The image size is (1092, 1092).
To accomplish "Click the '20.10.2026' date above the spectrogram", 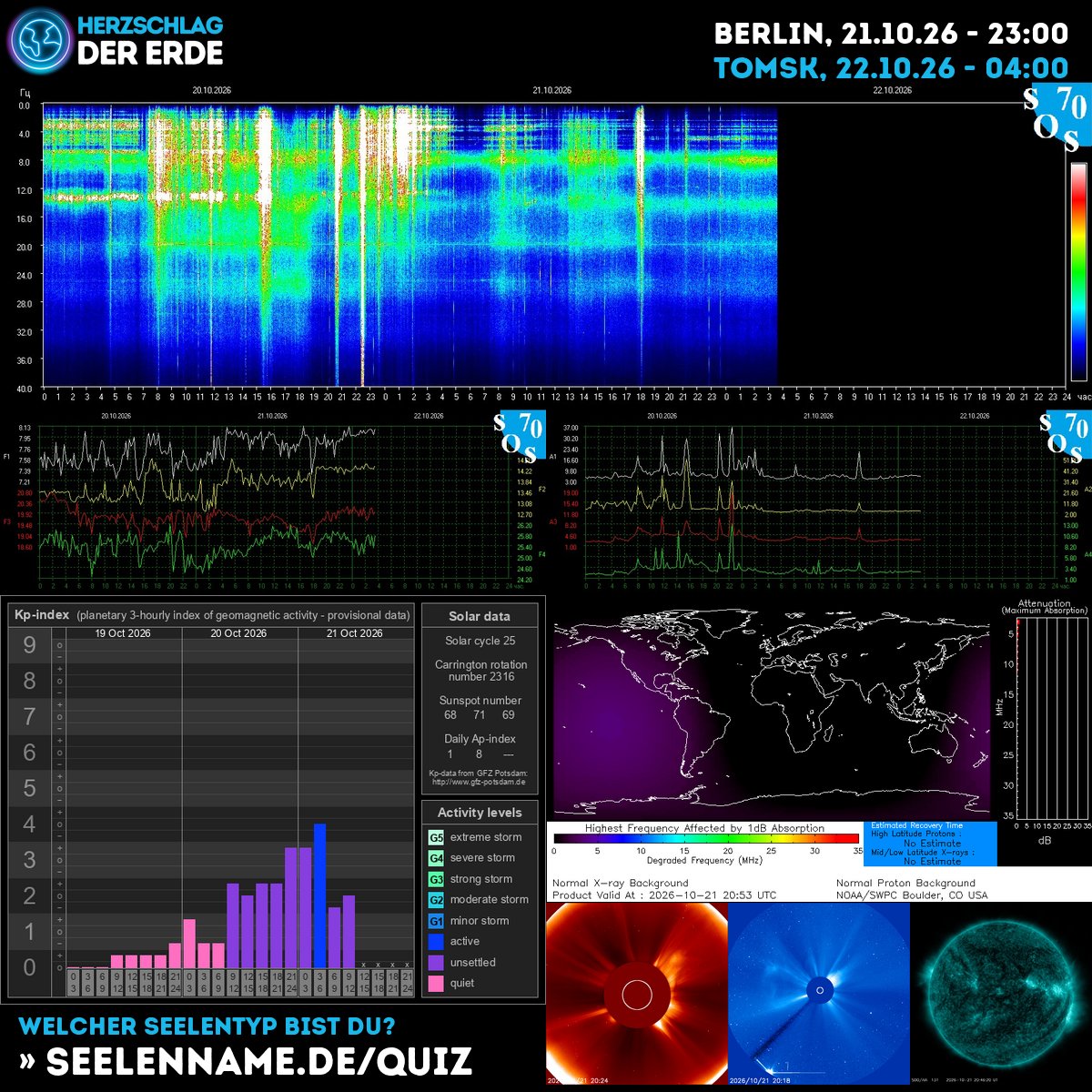I will tap(213, 90).
